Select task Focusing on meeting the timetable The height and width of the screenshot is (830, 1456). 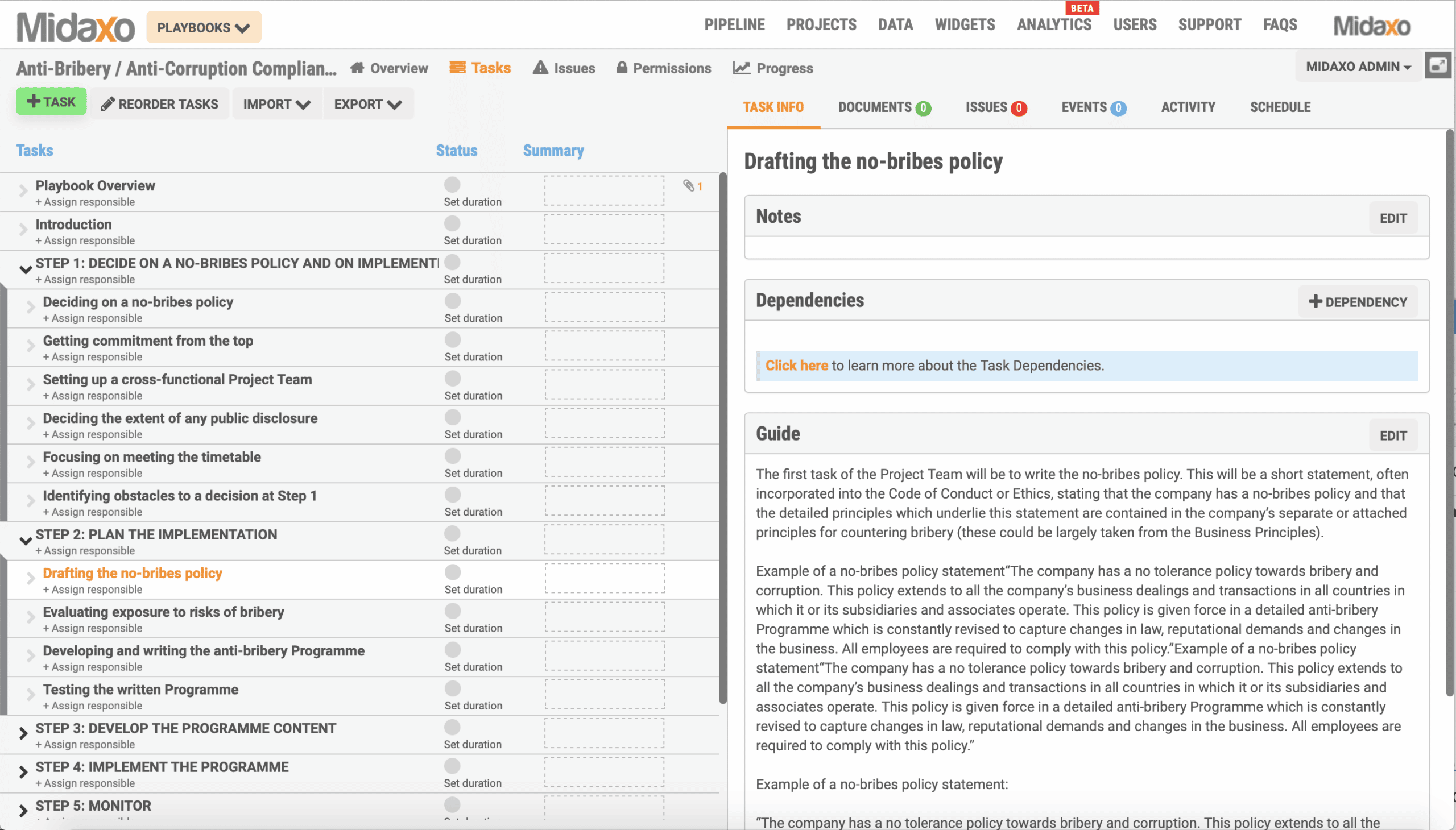[152, 457]
